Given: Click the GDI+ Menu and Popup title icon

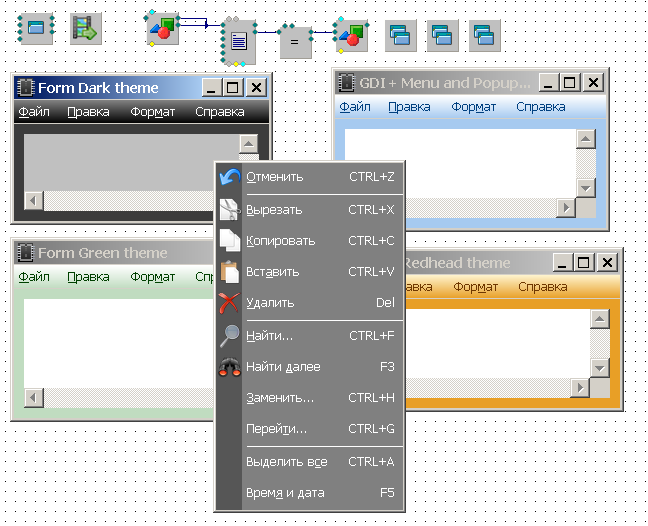Looking at the screenshot, I should click(346, 82).
